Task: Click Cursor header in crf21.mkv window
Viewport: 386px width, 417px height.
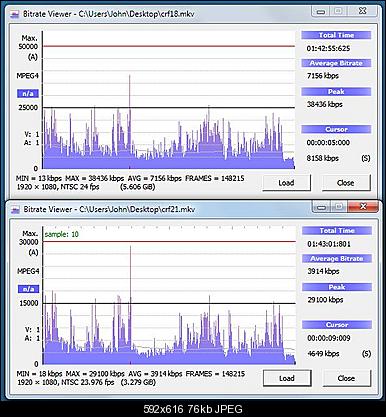Action: pos(337,325)
